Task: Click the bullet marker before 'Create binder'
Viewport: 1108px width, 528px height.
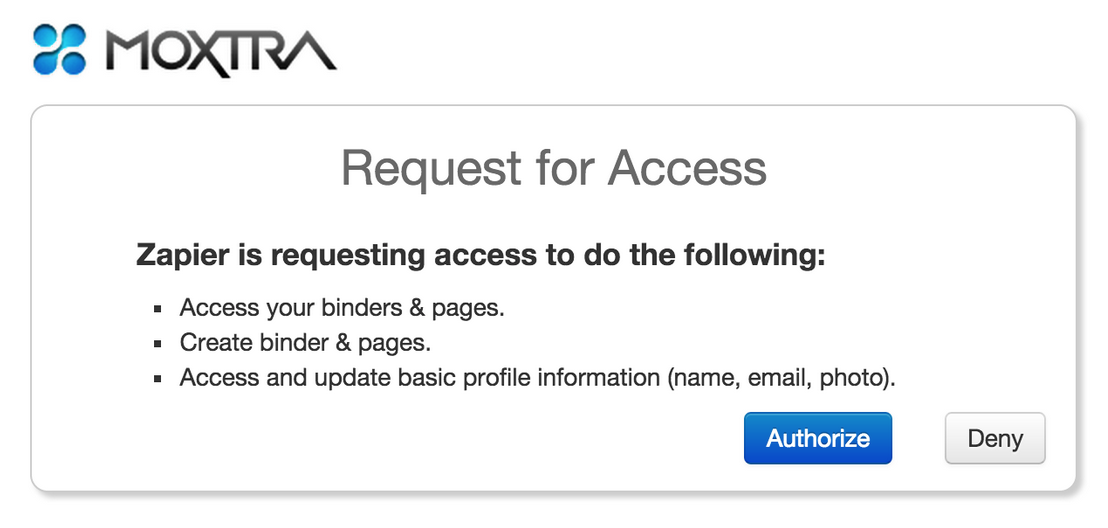Action: coord(158,344)
